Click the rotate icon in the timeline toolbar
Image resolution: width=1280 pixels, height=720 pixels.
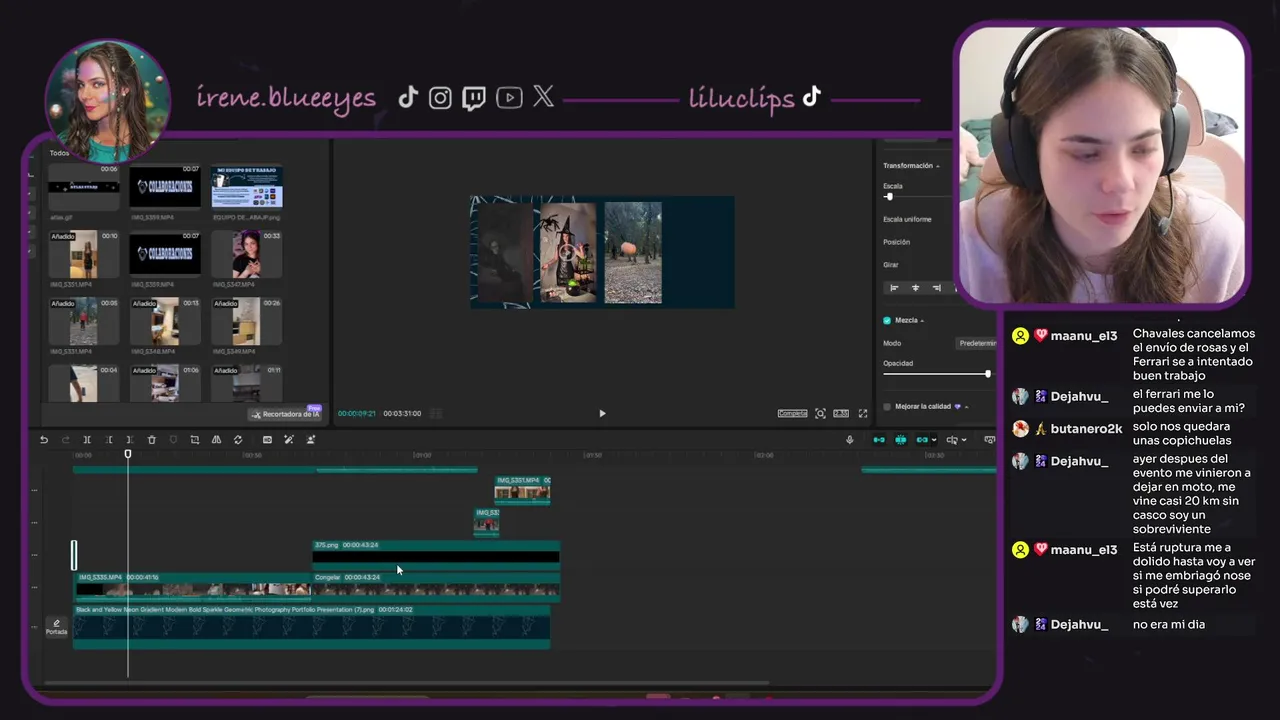pyautogui.click(x=238, y=440)
